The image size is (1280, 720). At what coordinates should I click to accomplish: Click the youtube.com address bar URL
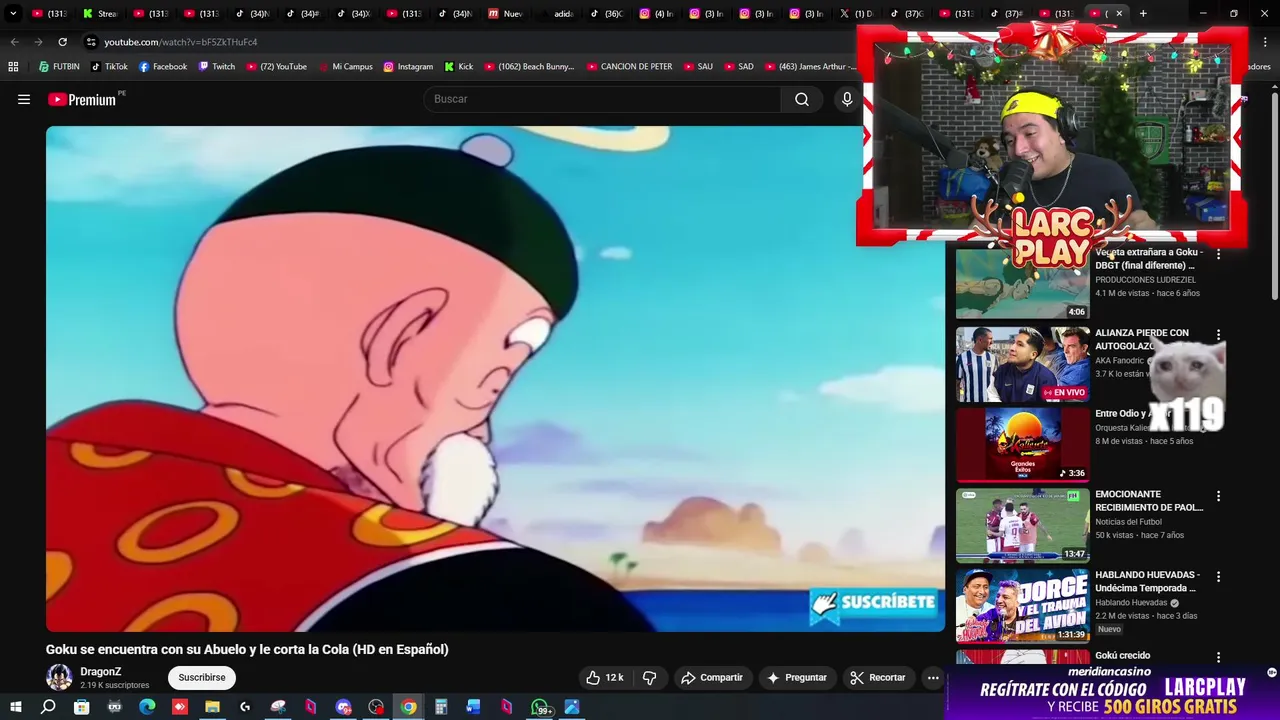coord(181,42)
